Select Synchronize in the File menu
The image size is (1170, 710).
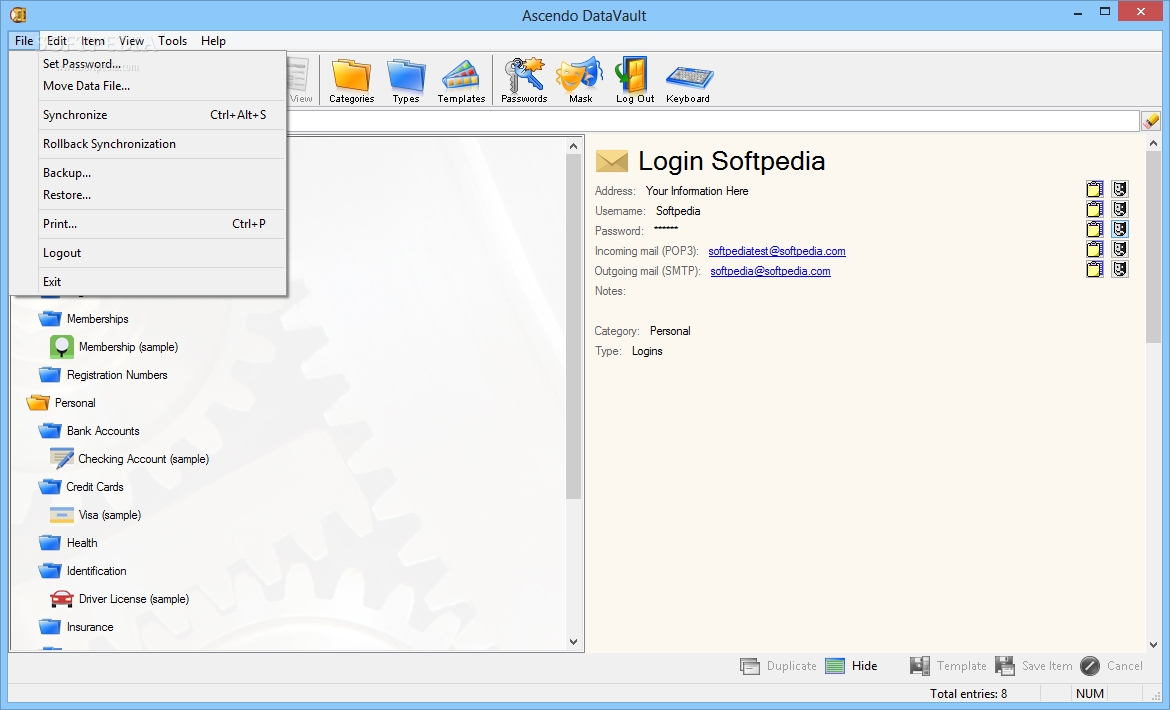148,115
